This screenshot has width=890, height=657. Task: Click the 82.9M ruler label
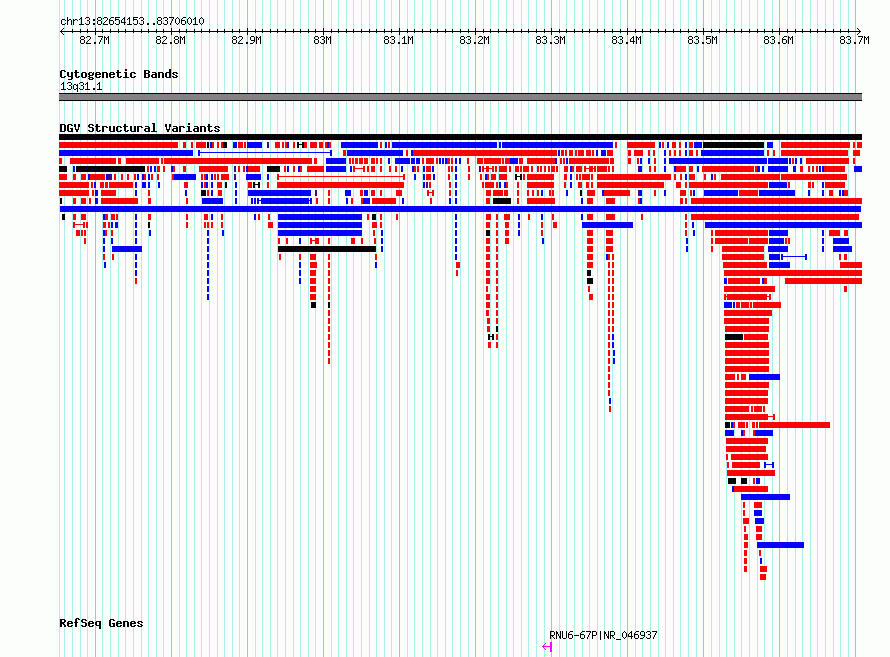[x=246, y=40]
